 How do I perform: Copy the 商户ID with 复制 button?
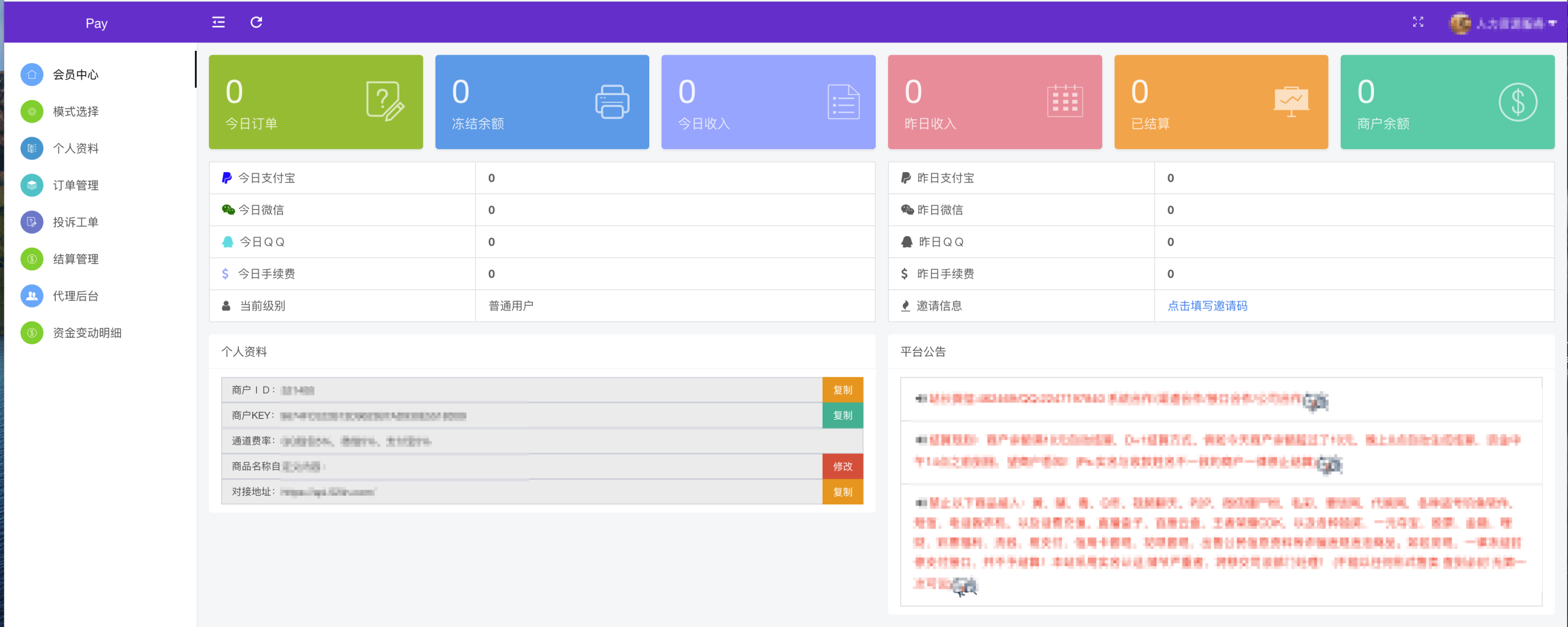(x=842, y=390)
